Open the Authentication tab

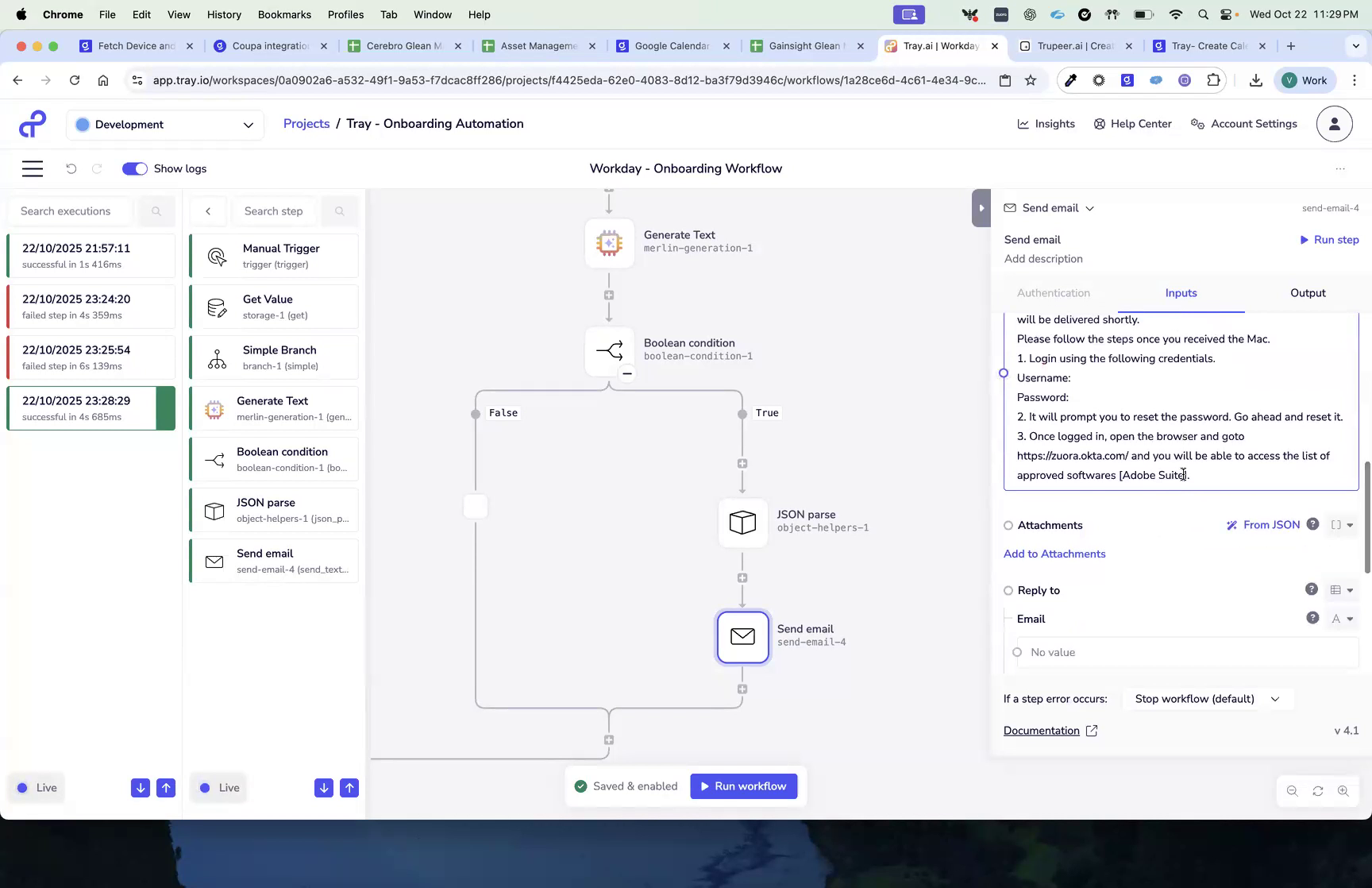(x=1054, y=292)
